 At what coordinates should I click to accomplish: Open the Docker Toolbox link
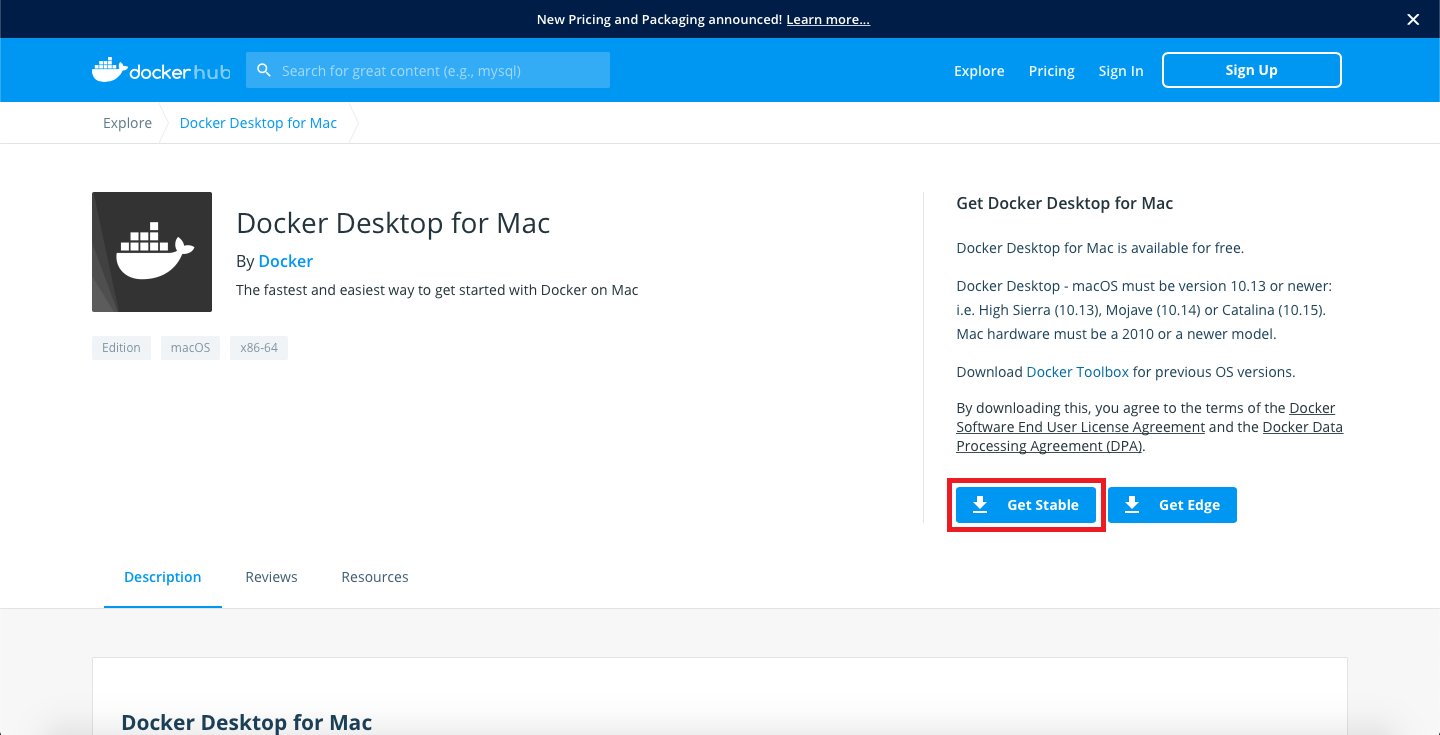(1078, 372)
